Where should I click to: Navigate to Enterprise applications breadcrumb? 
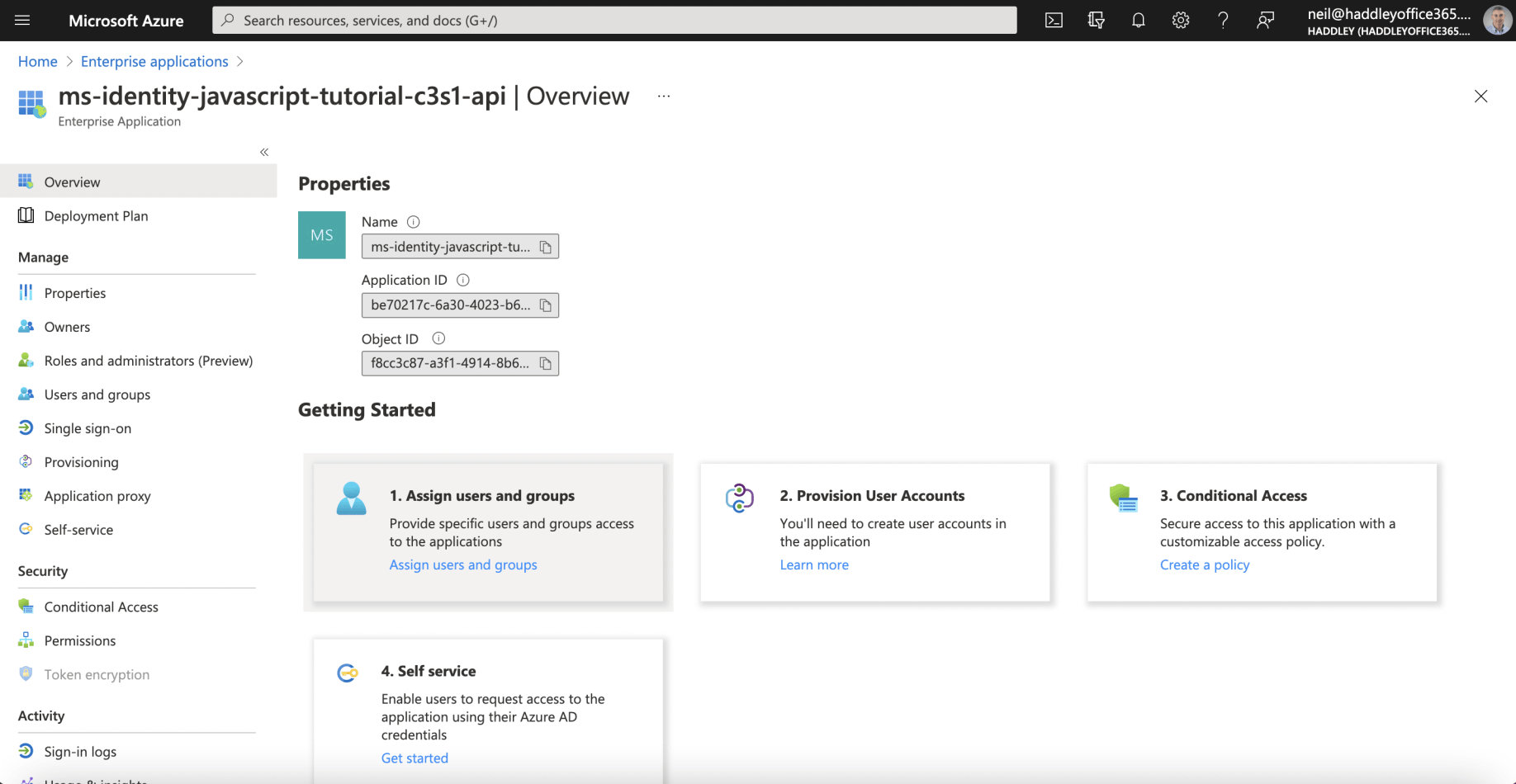coord(154,62)
